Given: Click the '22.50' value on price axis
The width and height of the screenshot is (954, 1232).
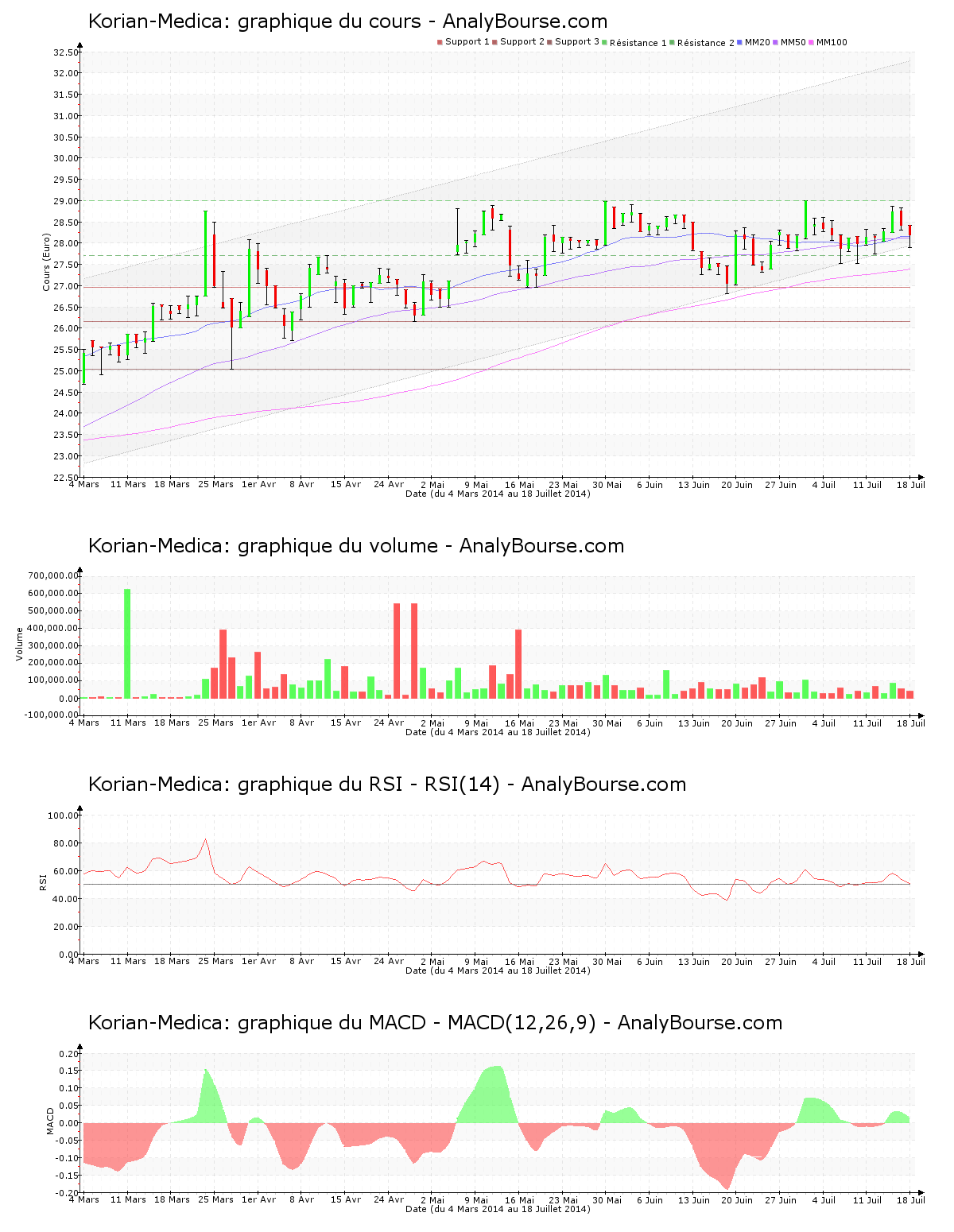Looking at the screenshot, I should tap(66, 478).
